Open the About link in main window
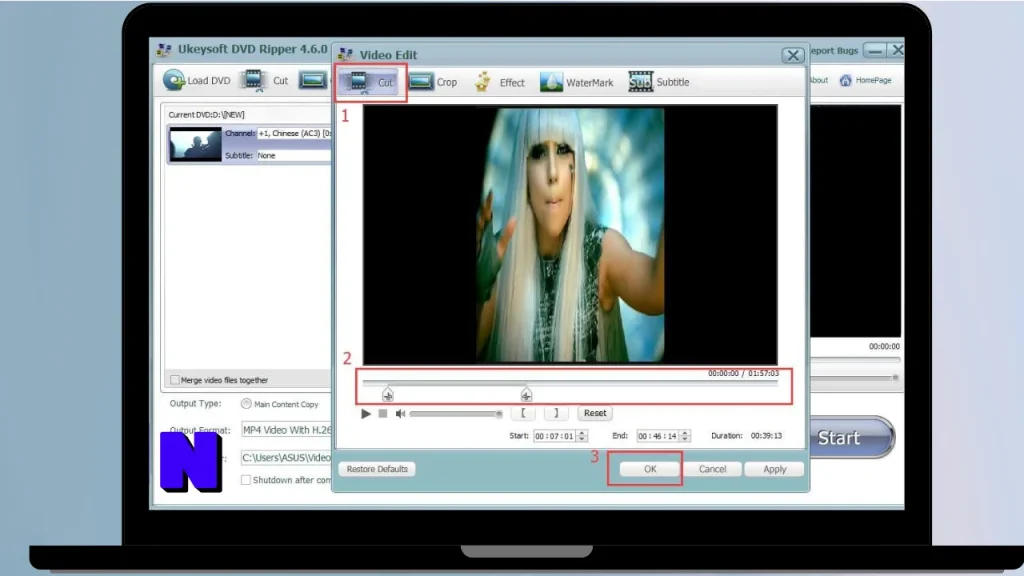The width and height of the screenshot is (1024, 576). (819, 80)
